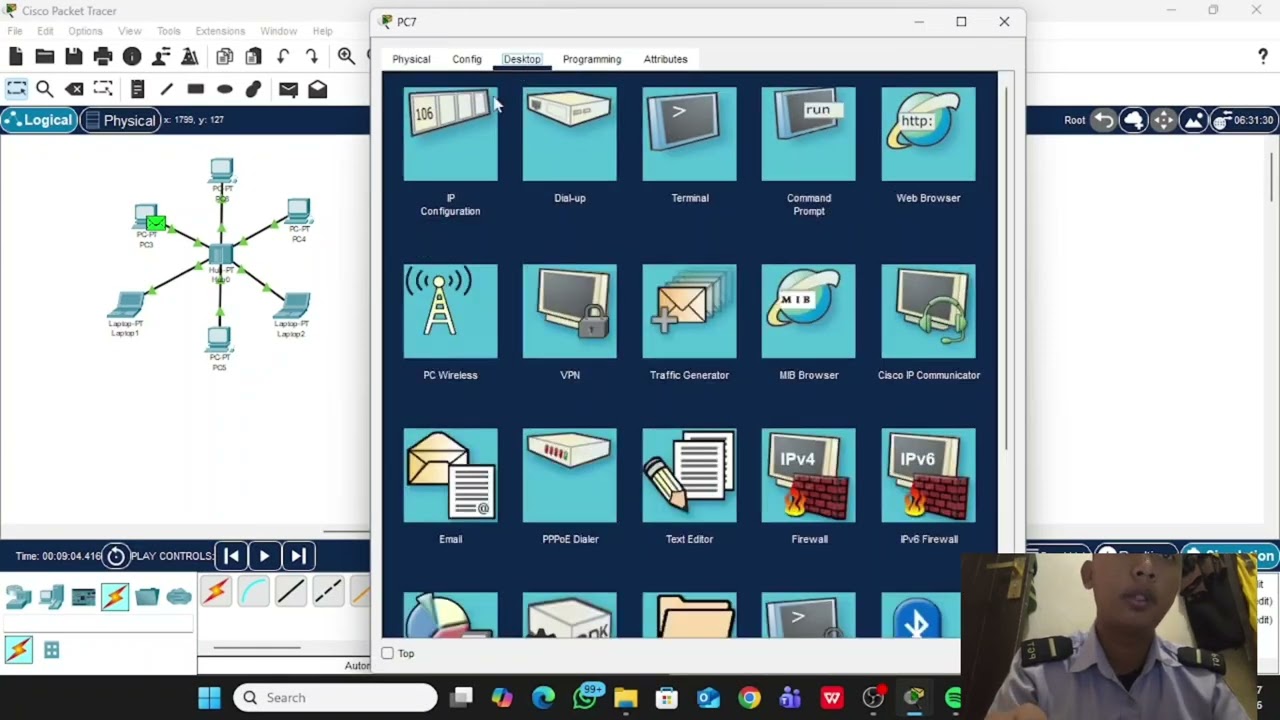Launch the Web Browser app
Image resolution: width=1280 pixels, height=720 pixels.
click(928, 134)
